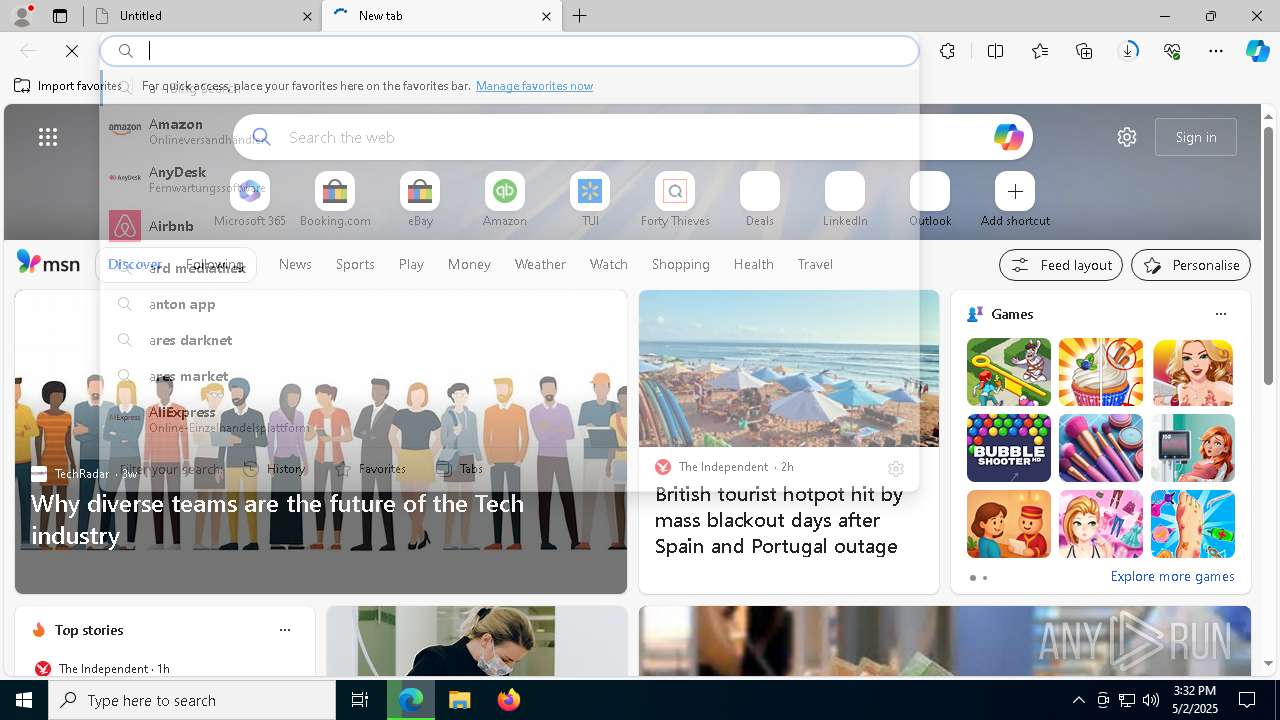
Task: Open the Outlook shortcut
Action: click(930, 200)
